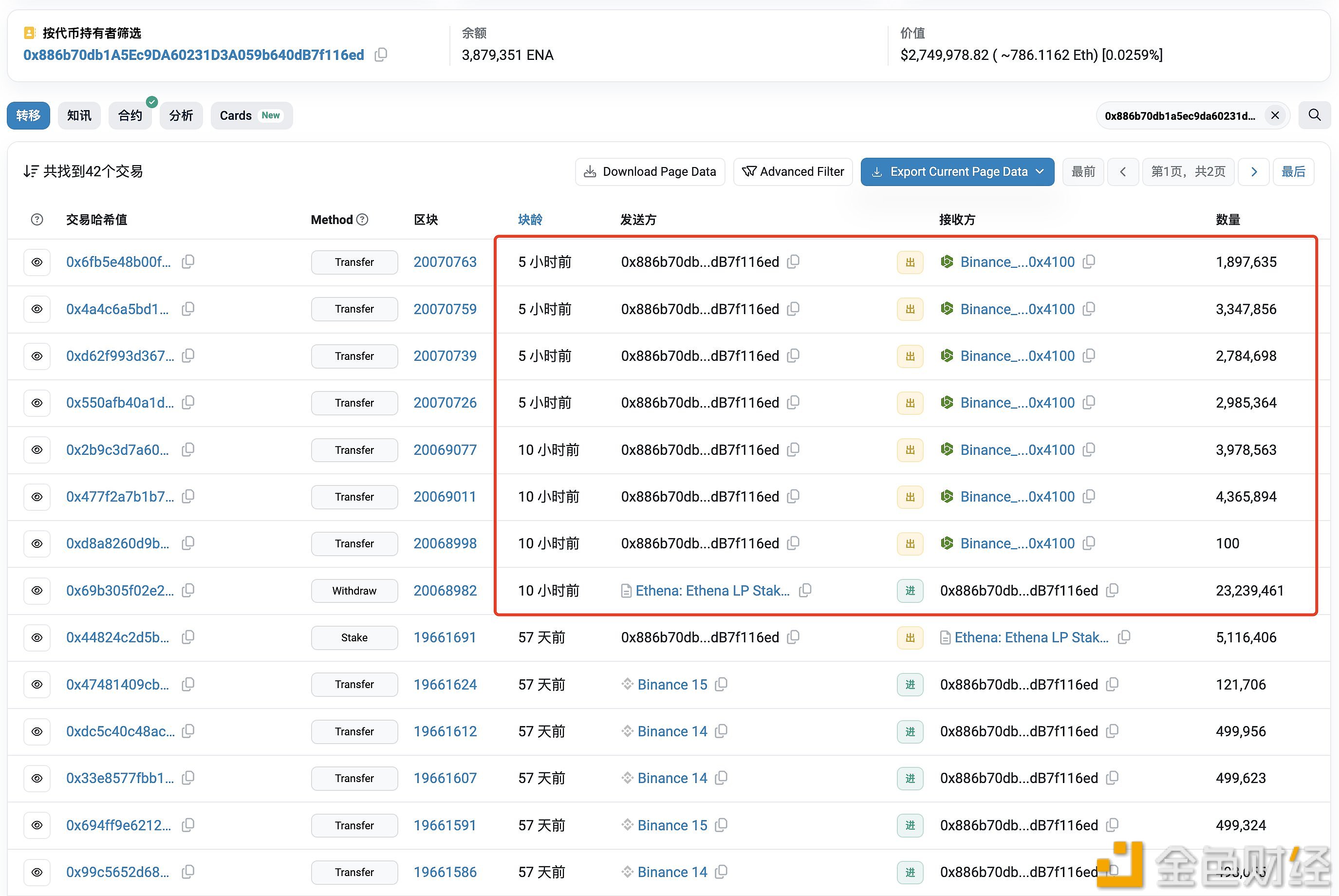Copy transaction hash 0x2b9c3d7a60

point(188,450)
